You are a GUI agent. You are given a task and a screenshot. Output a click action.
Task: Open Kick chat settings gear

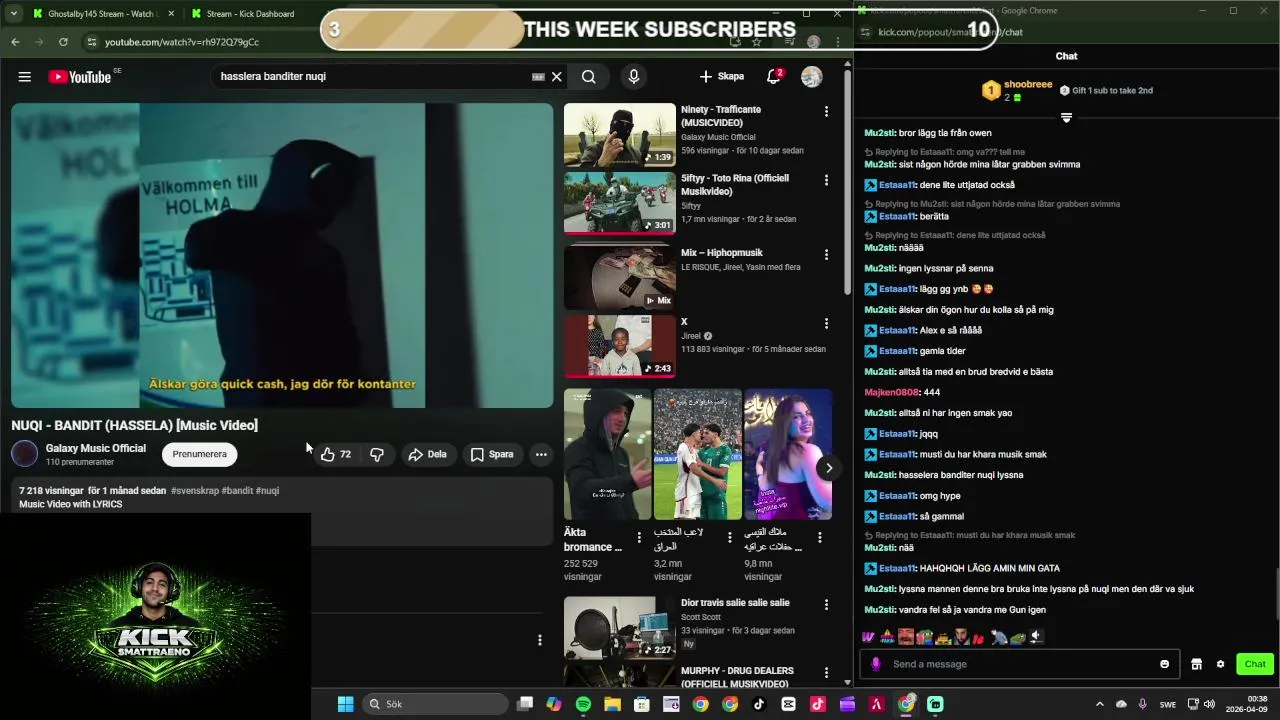(1220, 664)
